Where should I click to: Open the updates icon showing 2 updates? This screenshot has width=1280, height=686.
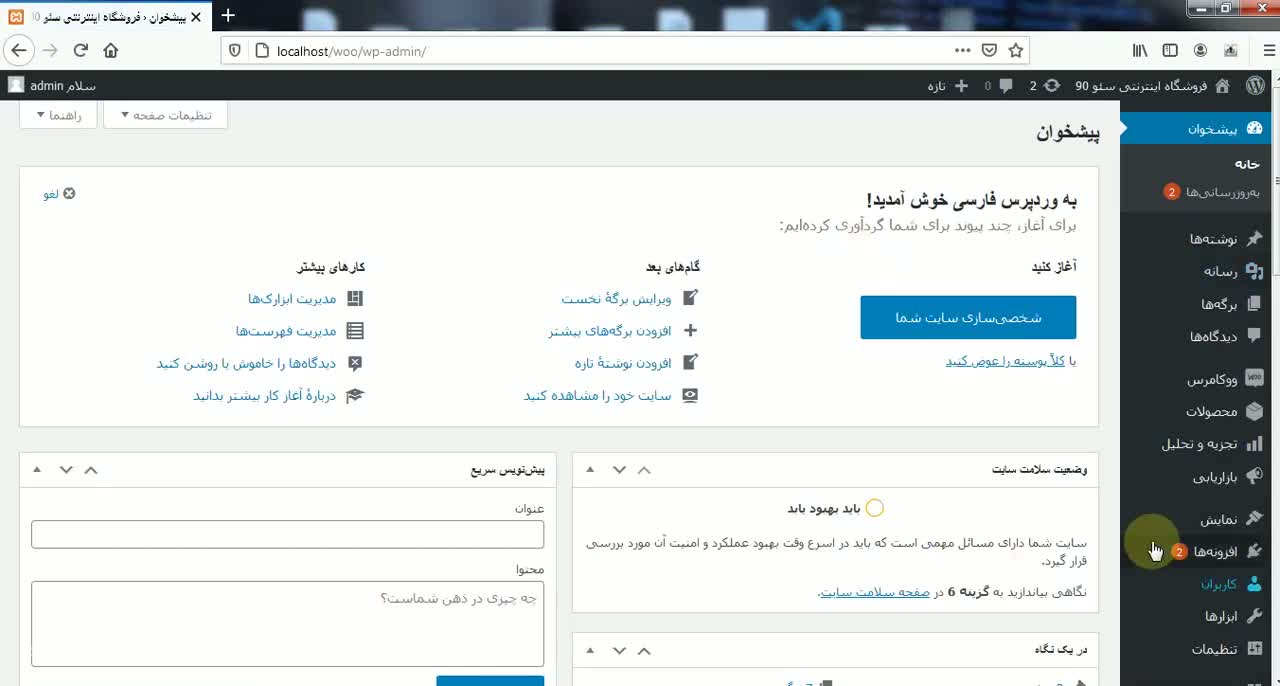pos(1049,86)
